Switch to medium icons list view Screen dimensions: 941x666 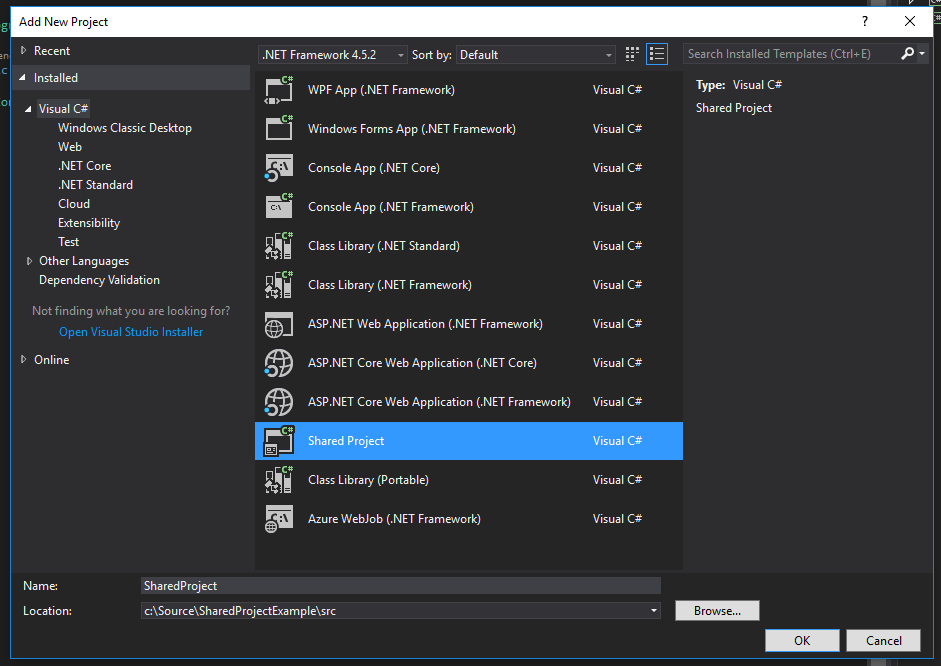657,54
